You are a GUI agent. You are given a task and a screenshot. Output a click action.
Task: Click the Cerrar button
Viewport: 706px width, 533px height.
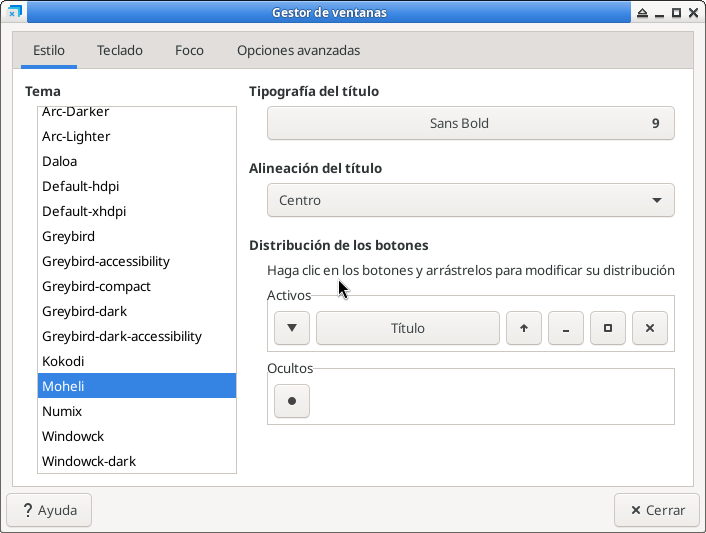coord(656,510)
